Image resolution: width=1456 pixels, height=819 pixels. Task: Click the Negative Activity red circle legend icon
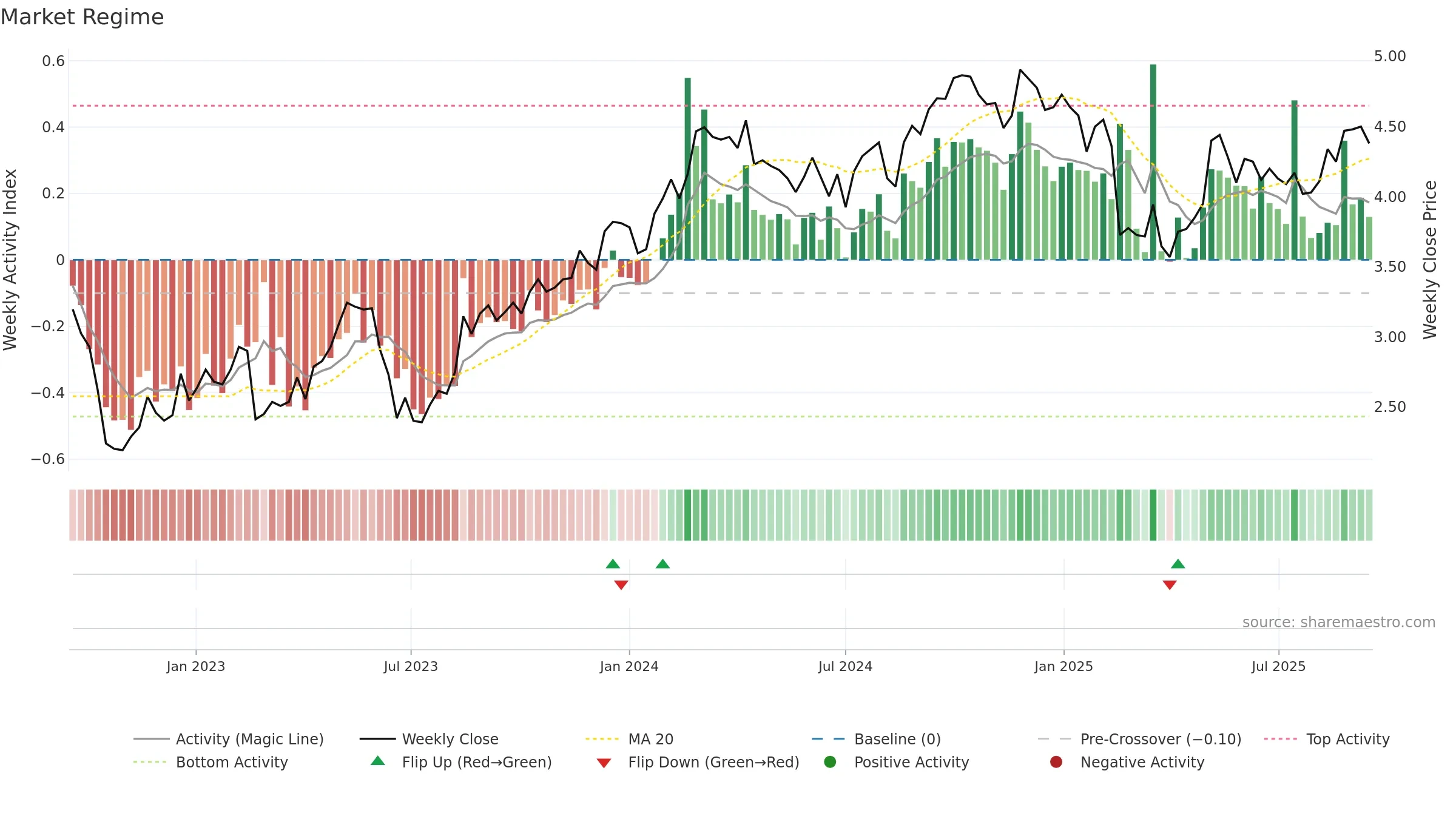tap(1056, 761)
